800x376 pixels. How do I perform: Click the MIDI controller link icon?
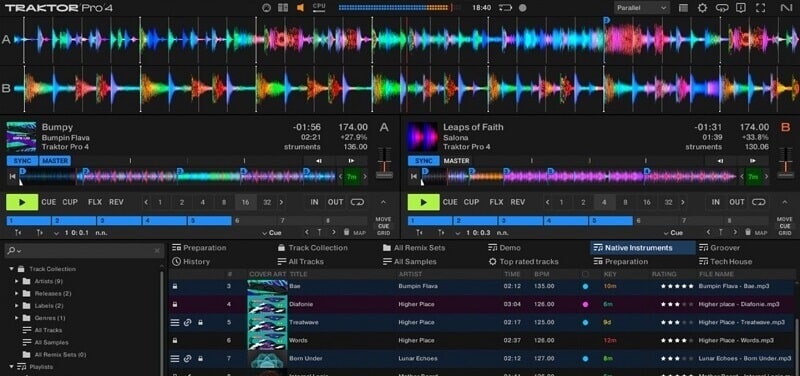[721, 8]
